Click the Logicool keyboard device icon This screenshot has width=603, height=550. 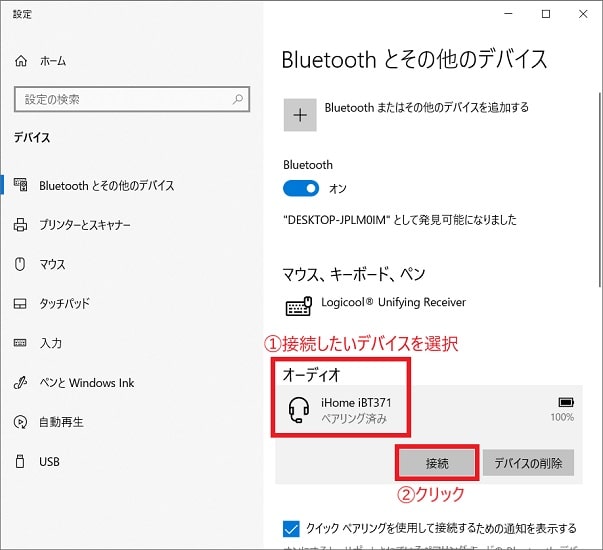pyautogui.click(x=298, y=306)
